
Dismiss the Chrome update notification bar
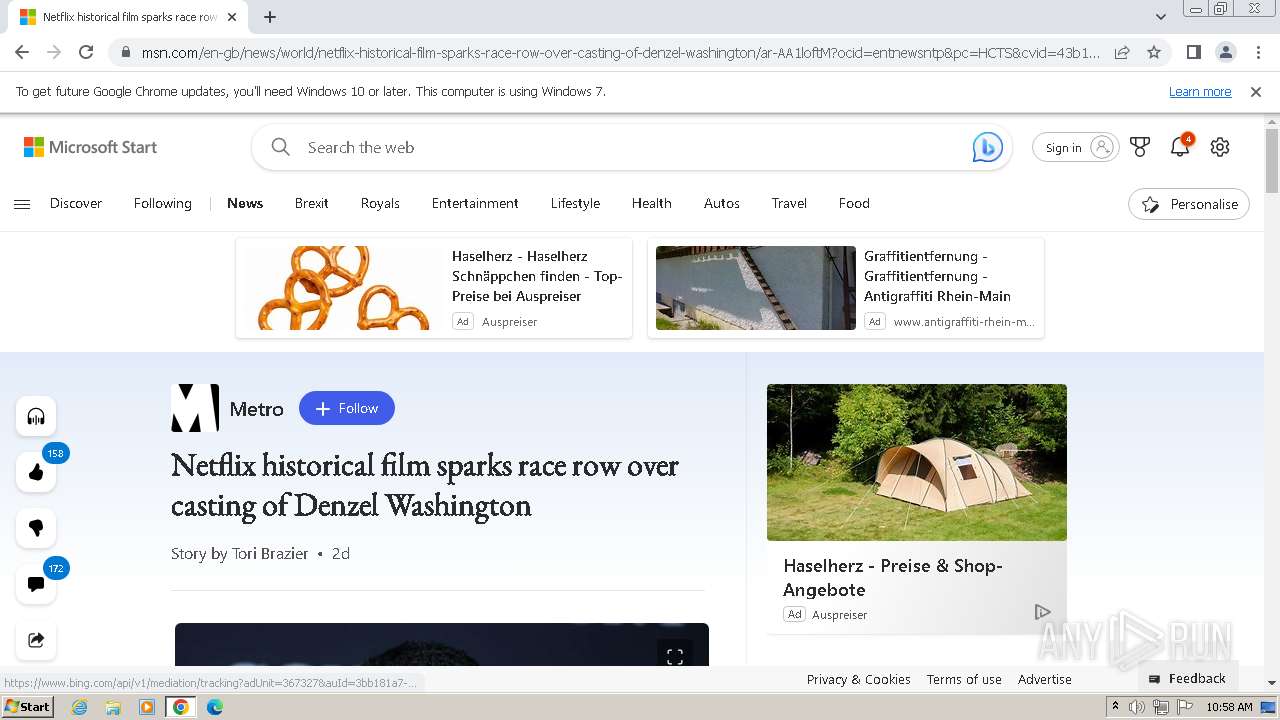[1256, 91]
